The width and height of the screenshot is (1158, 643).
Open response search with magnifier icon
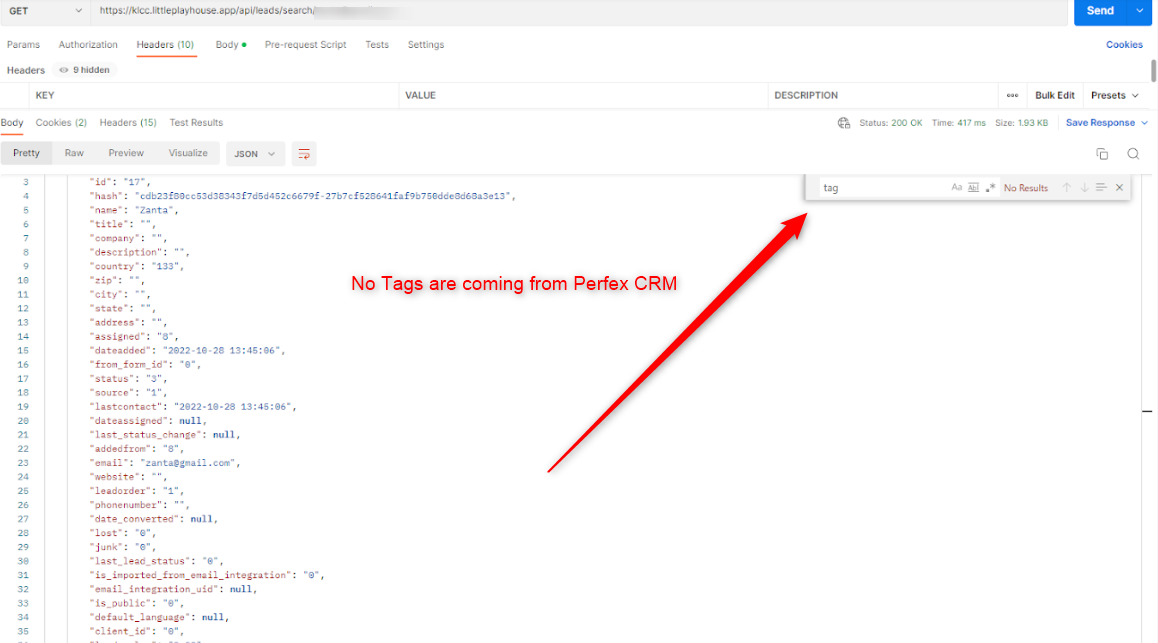point(1133,154)
